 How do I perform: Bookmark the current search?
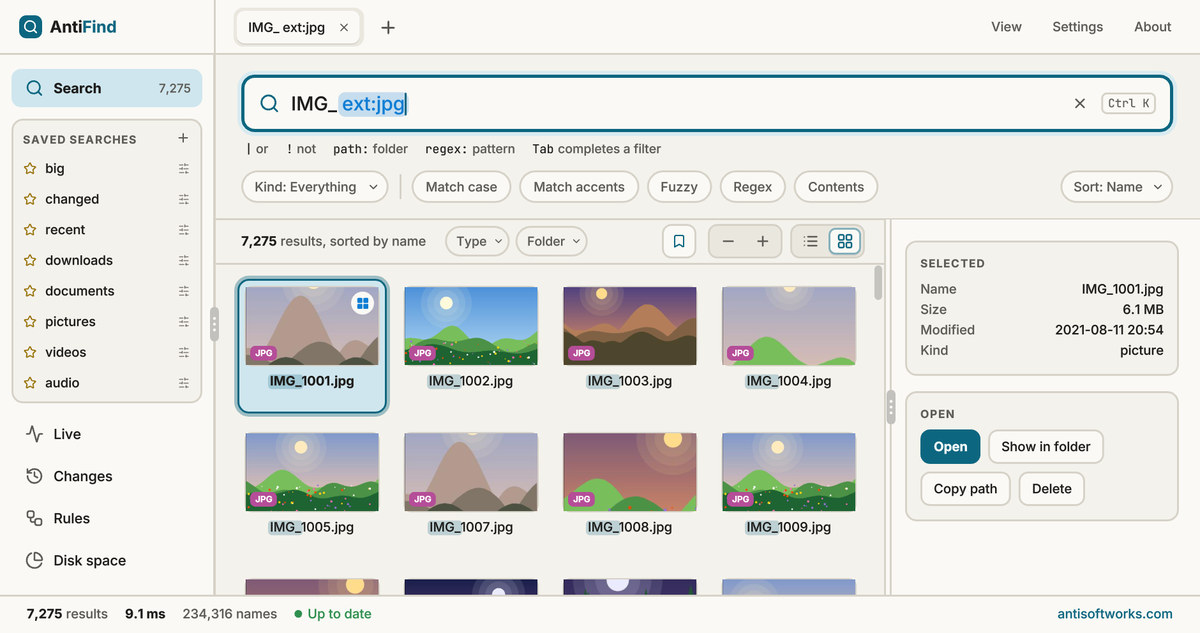679,241
